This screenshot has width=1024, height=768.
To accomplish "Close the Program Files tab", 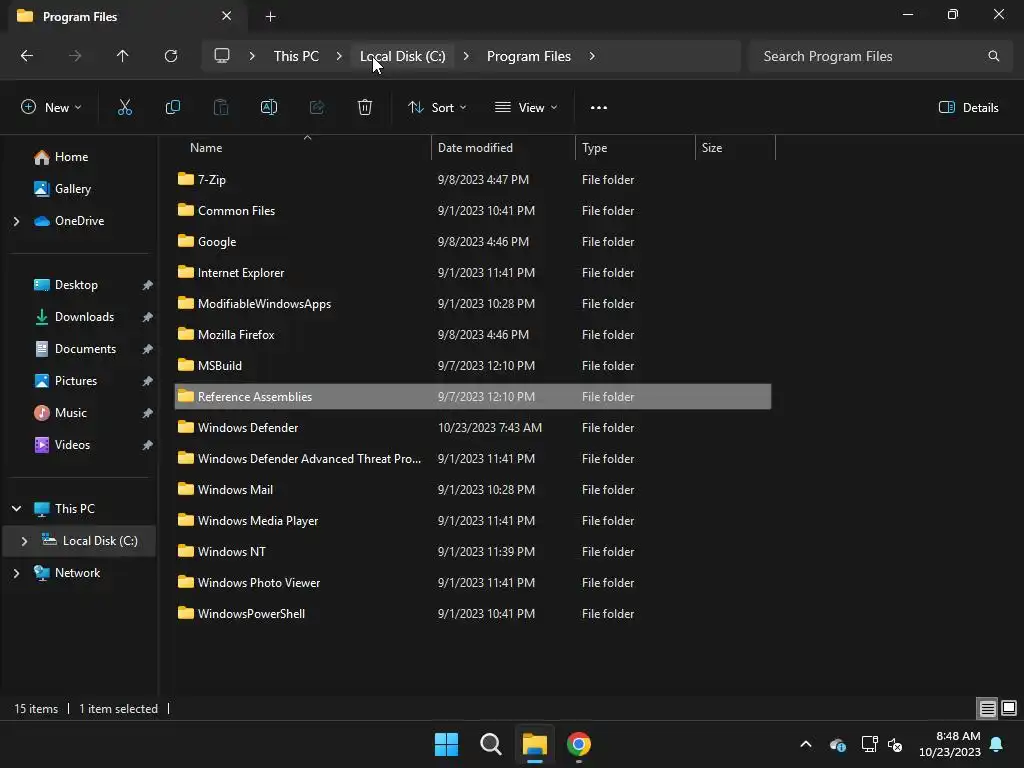I will click(227, 16).
